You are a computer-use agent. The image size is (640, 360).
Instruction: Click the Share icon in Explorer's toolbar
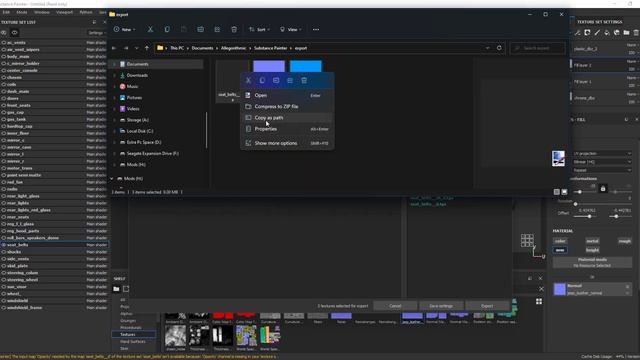pyautogui.click(x=217, y=29)
